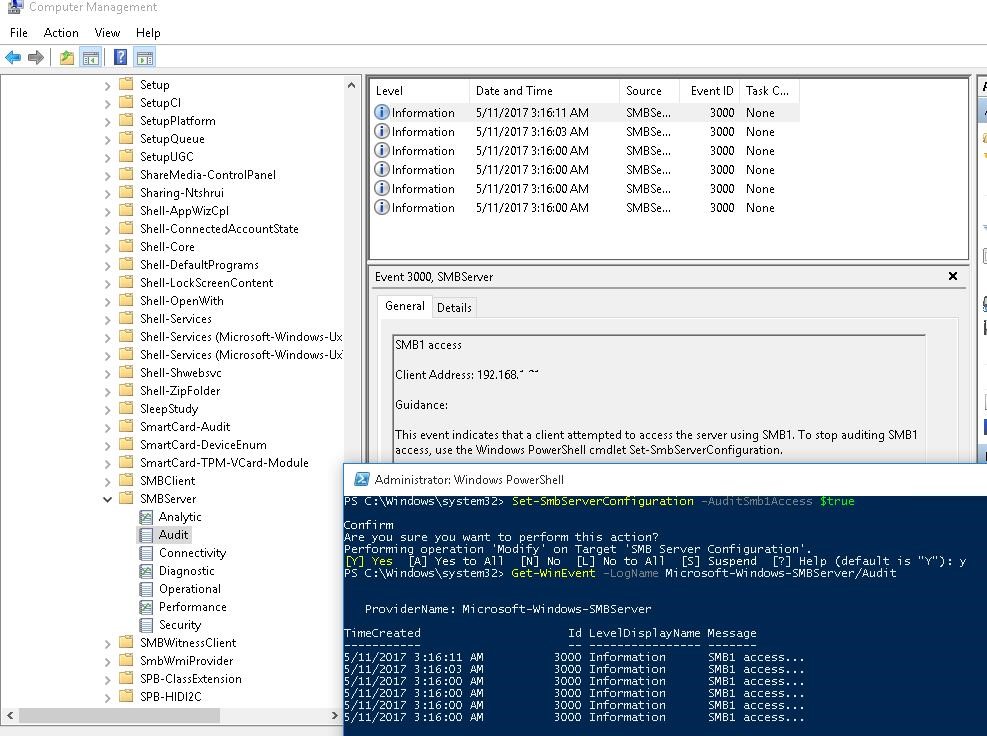Open the Analytic log under SMBServer
Screen dimensions: 987x736
[x=179, y=517]
